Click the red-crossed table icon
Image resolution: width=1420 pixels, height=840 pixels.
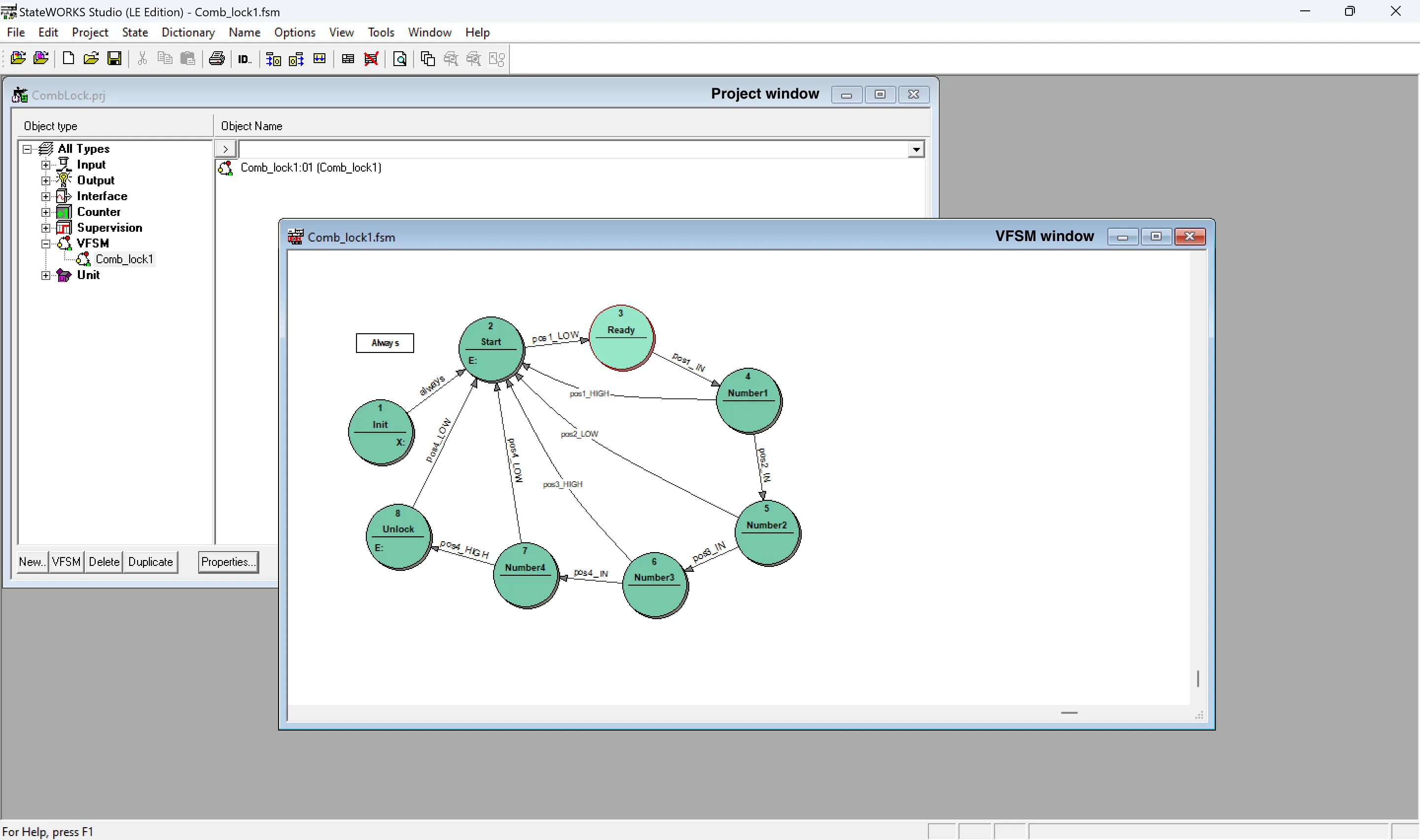tap(371, 59)
